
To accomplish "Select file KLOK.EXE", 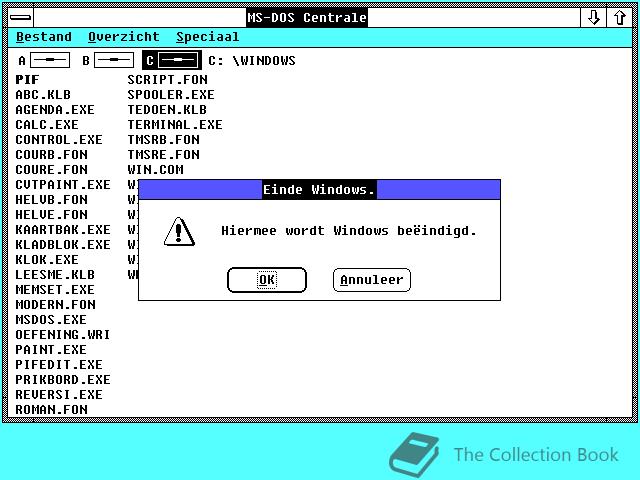I will (47, 260).
